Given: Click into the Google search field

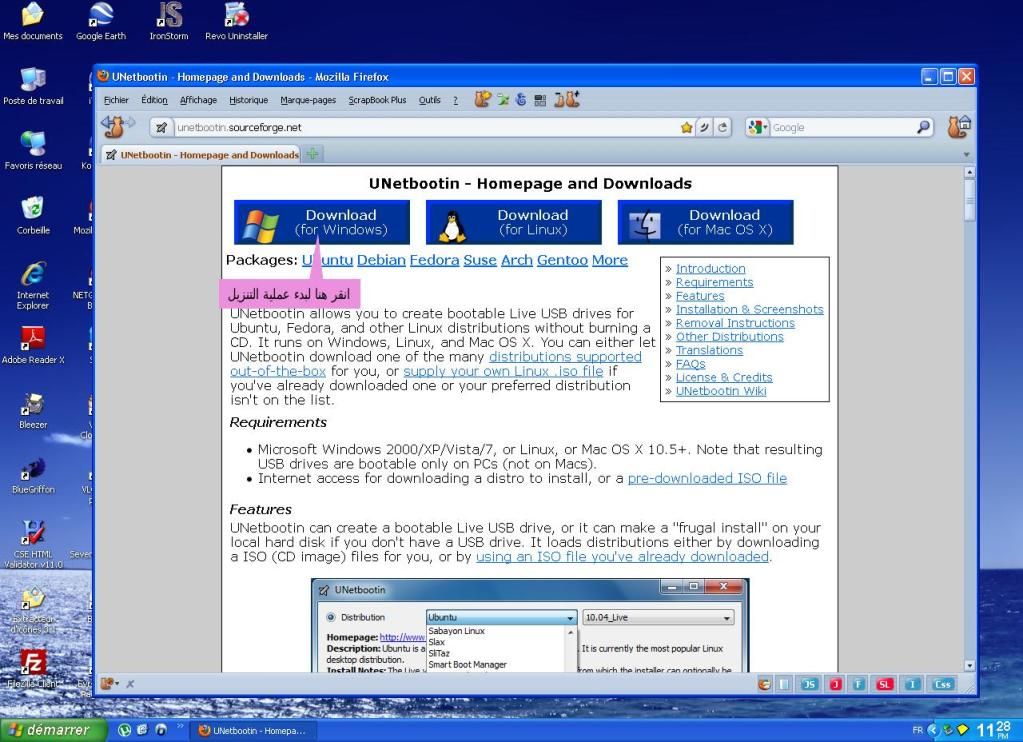Looking at the screenshot, I should click(x=843, y=127).
